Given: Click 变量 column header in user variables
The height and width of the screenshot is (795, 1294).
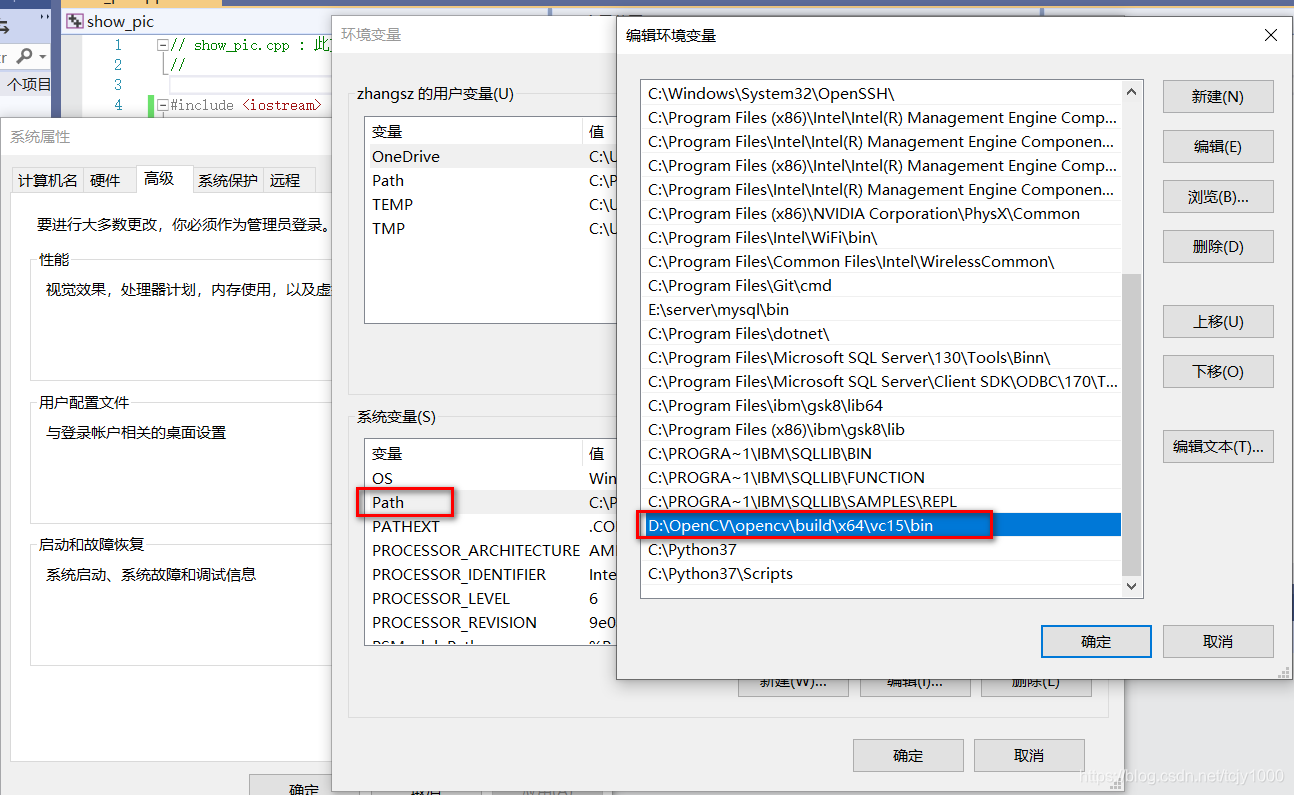Looking at the screenshot, I should coord(474,131).
